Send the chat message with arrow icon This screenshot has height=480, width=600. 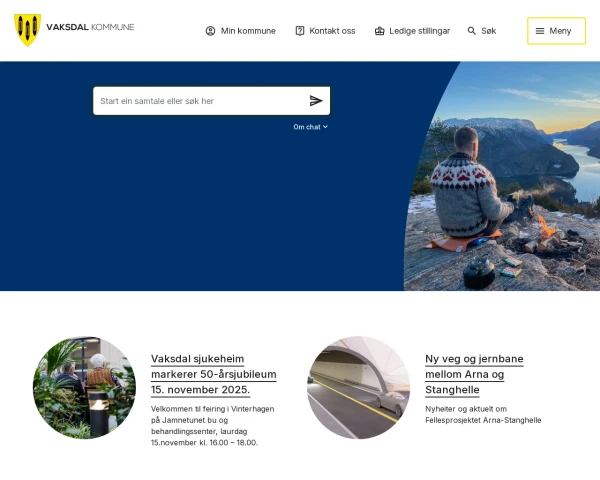(x=316, y=101)
